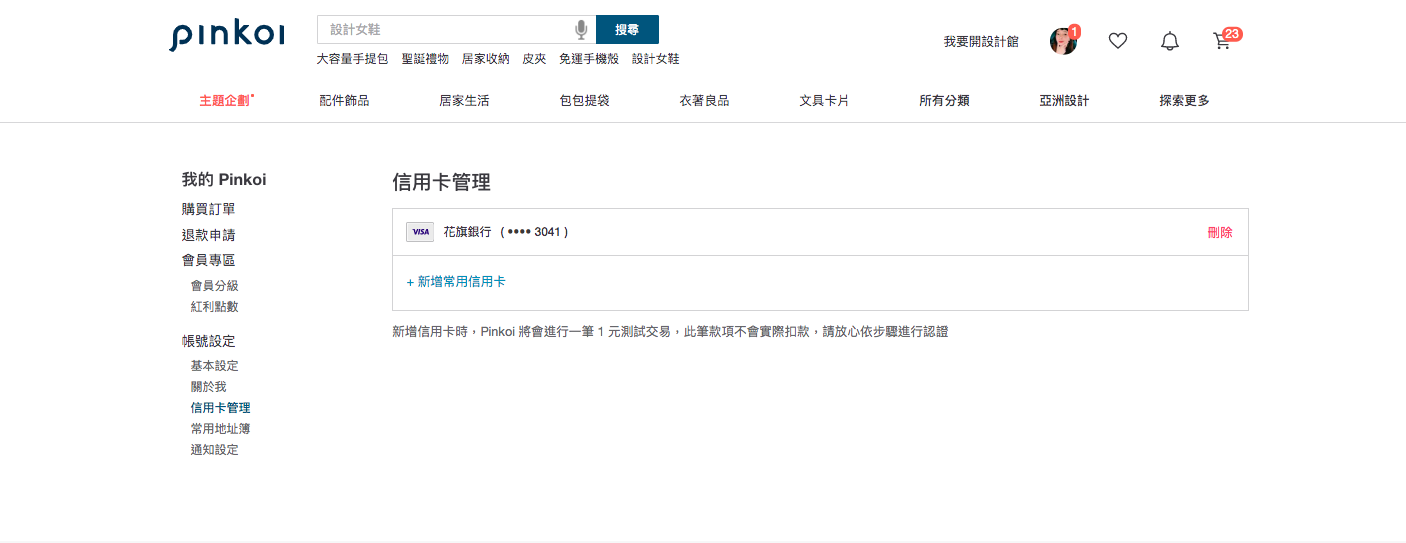
Task: Open the 衣著良品 category menu
Action: (x=704, y=101)
